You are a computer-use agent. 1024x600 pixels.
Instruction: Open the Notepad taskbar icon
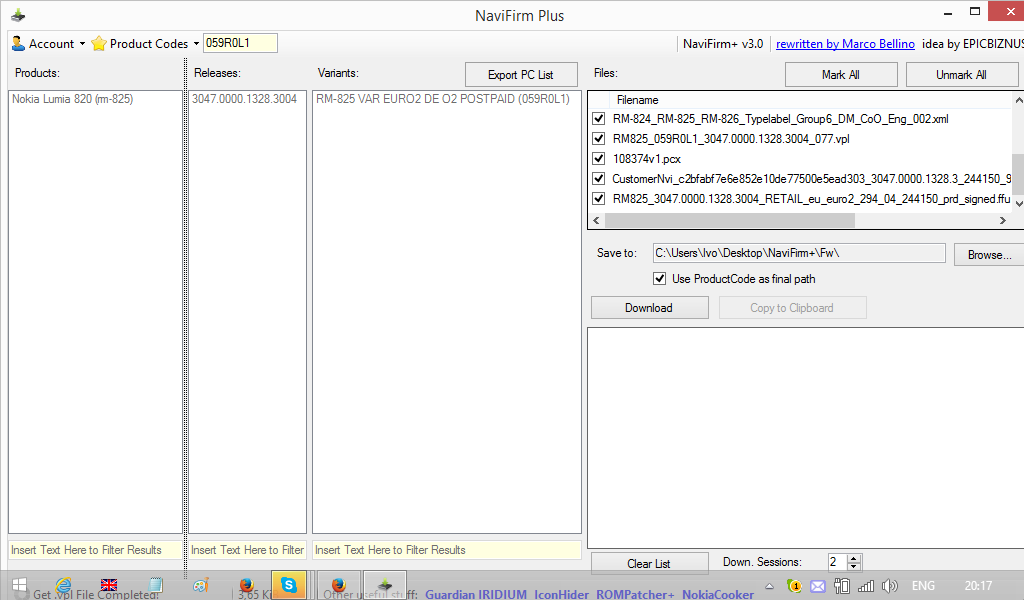[155, 585]
